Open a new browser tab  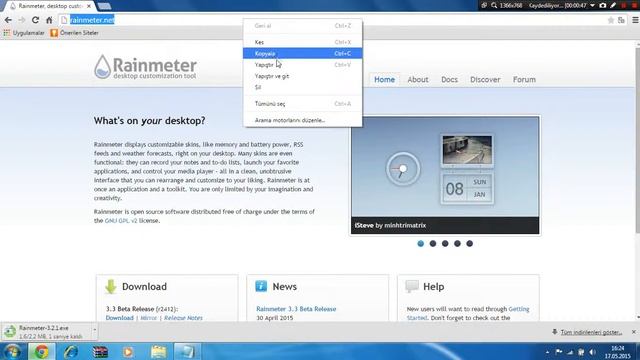[104, 6]
